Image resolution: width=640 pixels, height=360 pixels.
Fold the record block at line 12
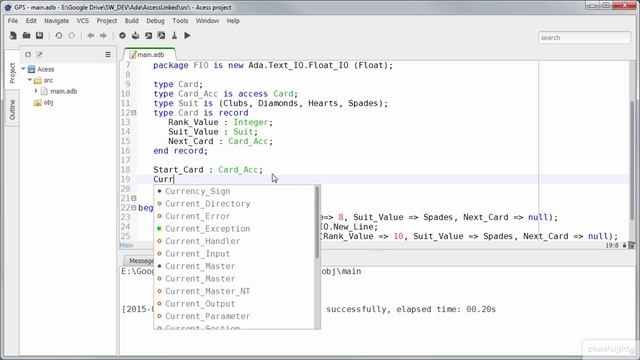(134, 113)
